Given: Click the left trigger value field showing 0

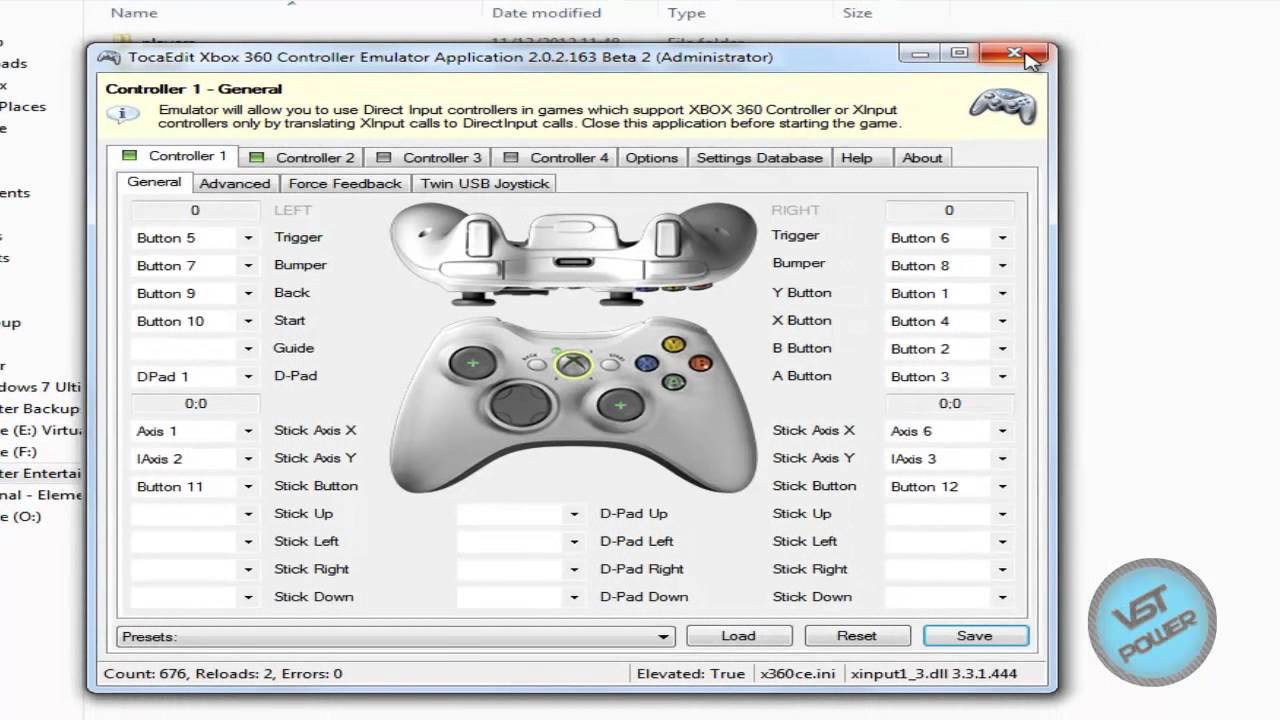Looking at the screenshot, I should click(195, 210).
